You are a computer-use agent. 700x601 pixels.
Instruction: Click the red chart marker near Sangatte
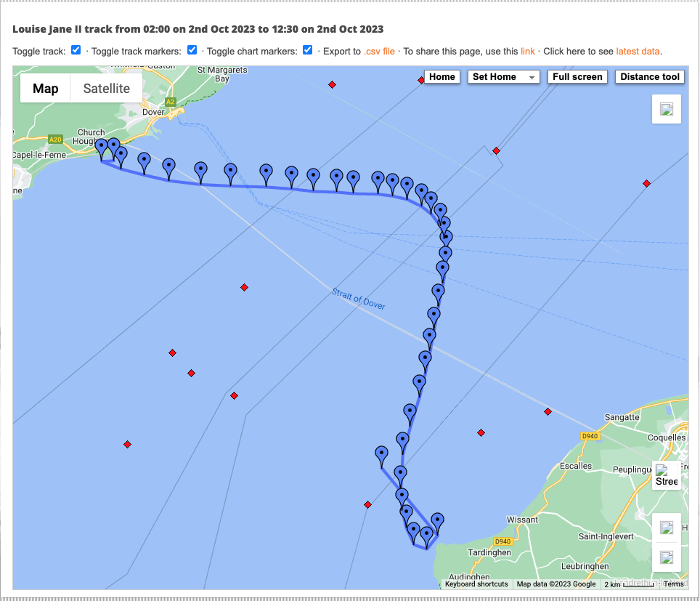[547, 412]
